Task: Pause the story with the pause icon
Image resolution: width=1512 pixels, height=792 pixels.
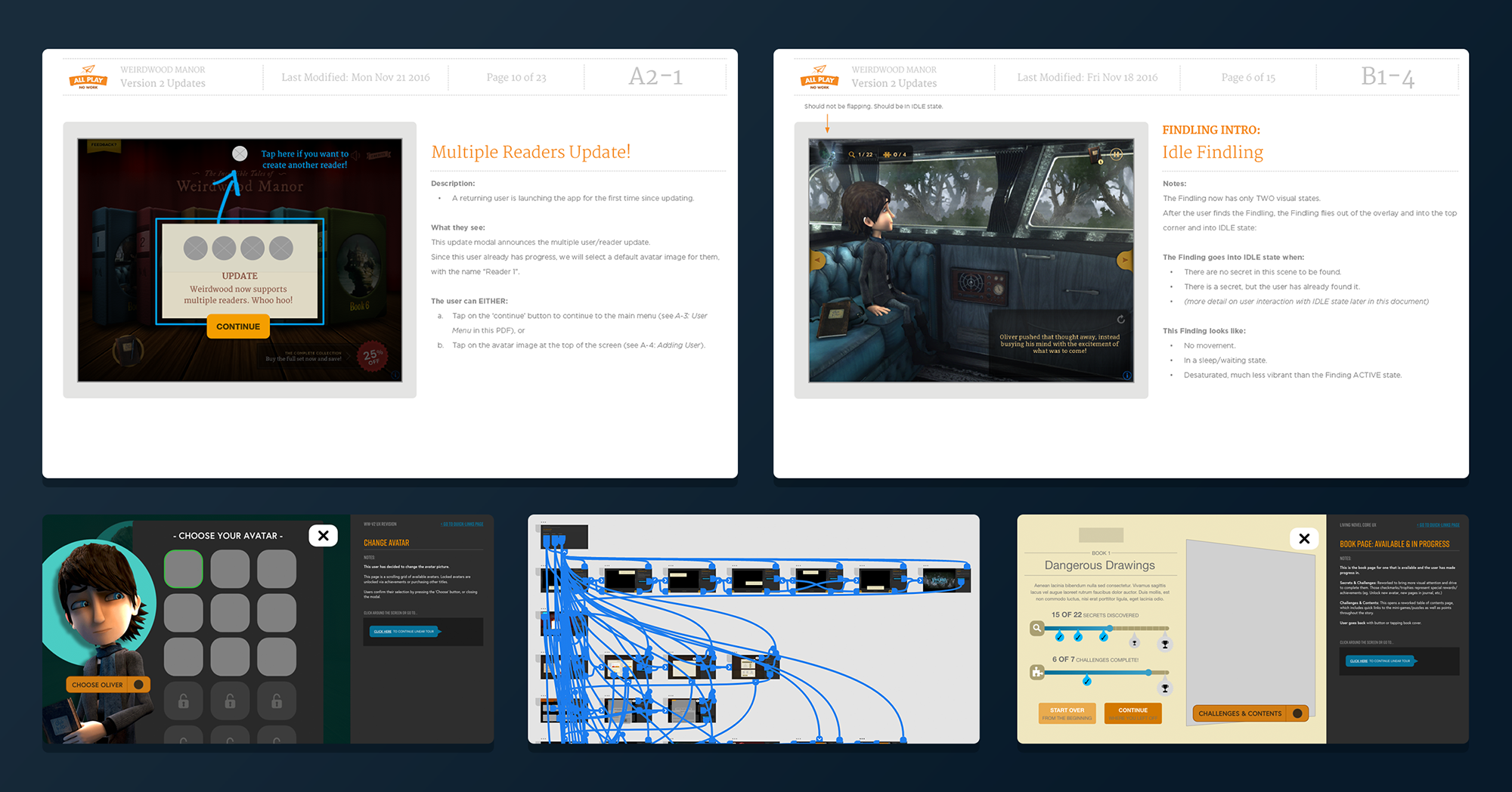Action: click(1117, 153)
